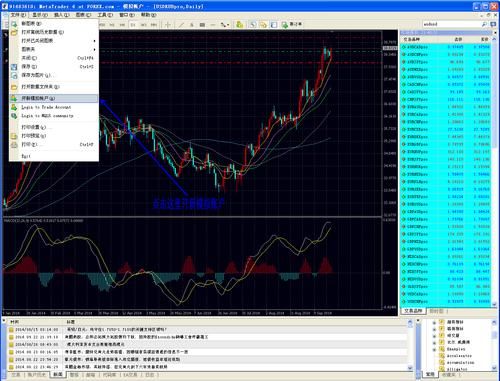
Task: Select the EURCZKpro row in Market Watch
Action: [446, 129]
